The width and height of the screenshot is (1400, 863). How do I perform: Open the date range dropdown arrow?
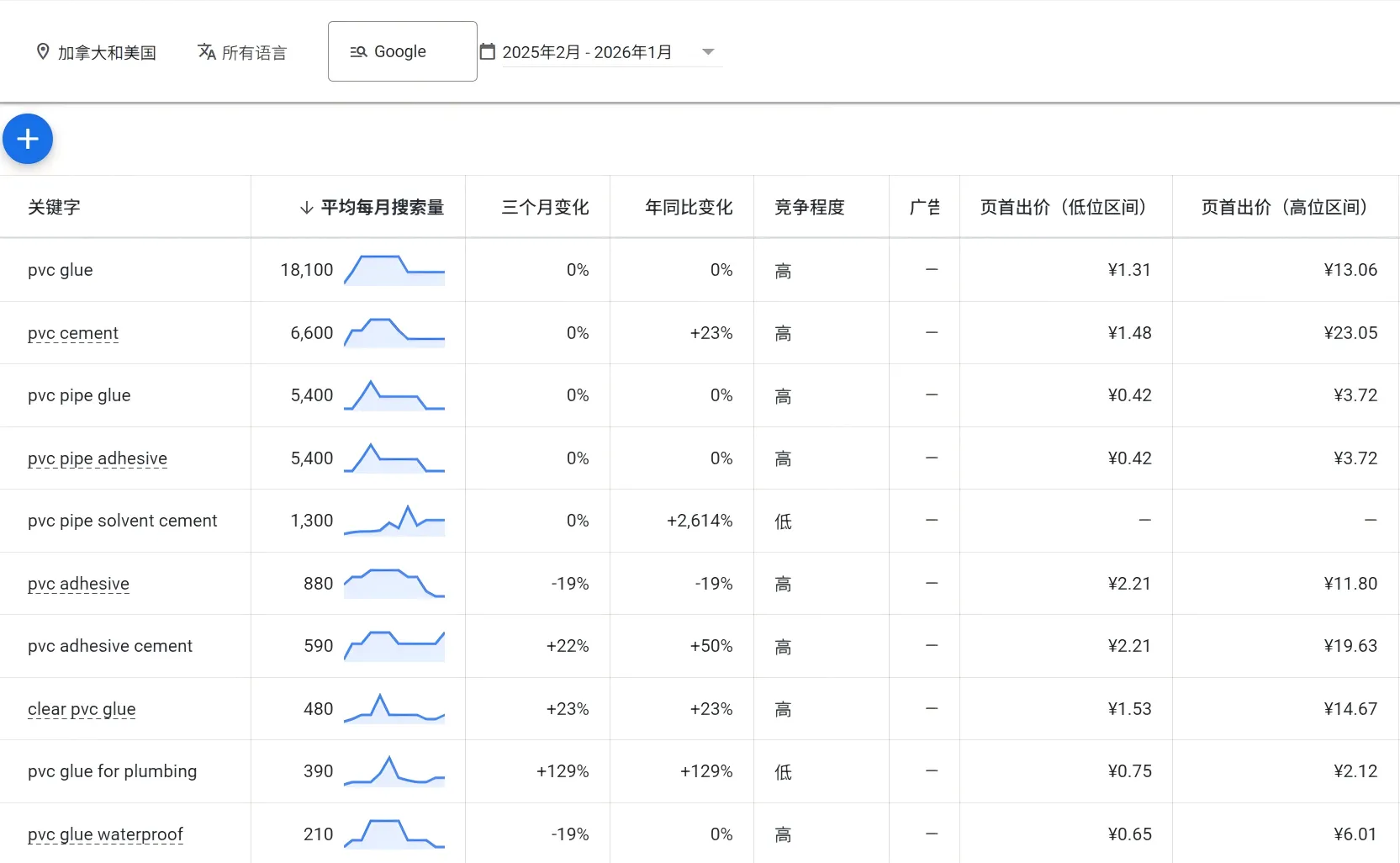coord(708,52)
